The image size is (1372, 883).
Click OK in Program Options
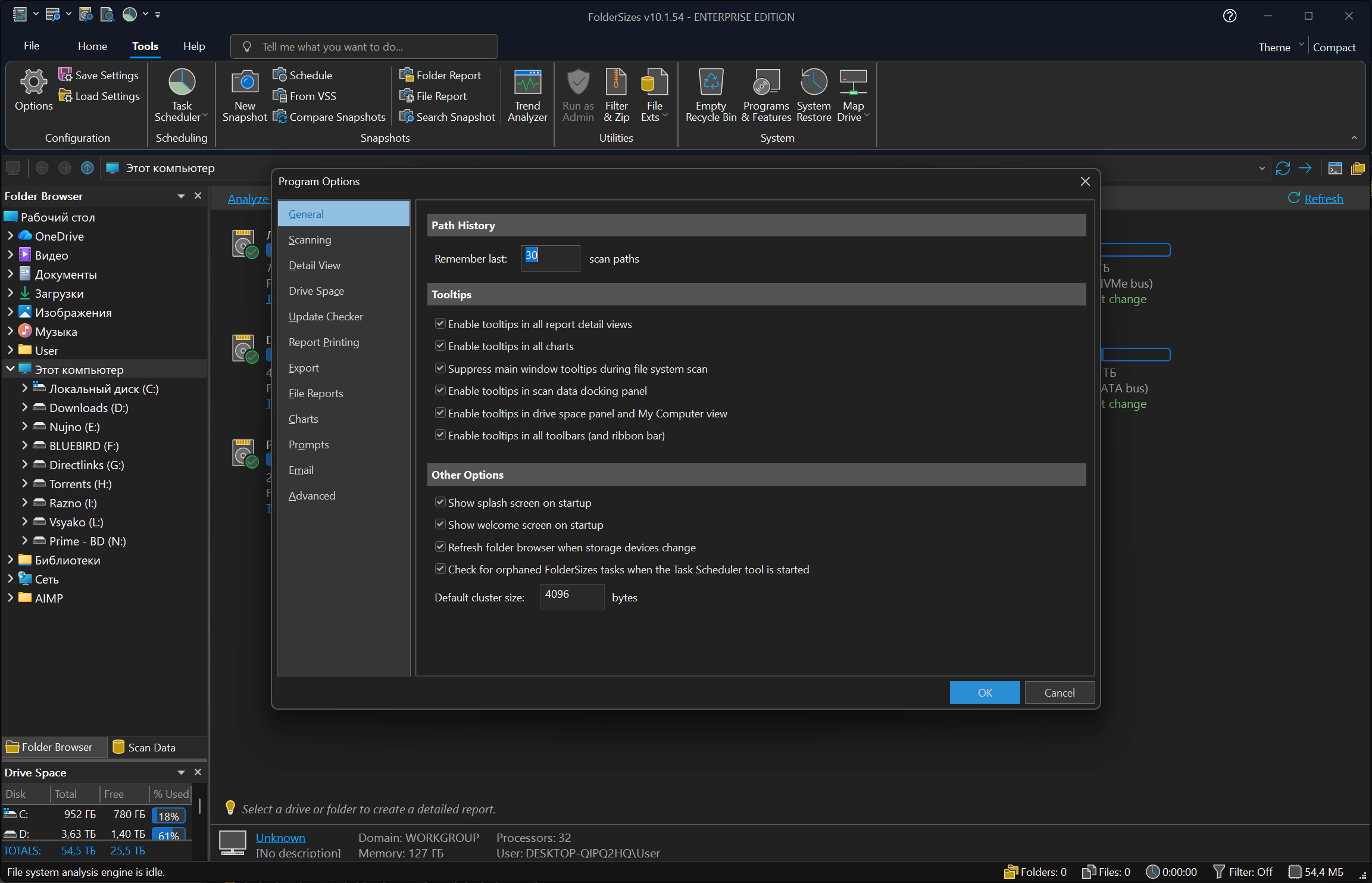[985, 692]
